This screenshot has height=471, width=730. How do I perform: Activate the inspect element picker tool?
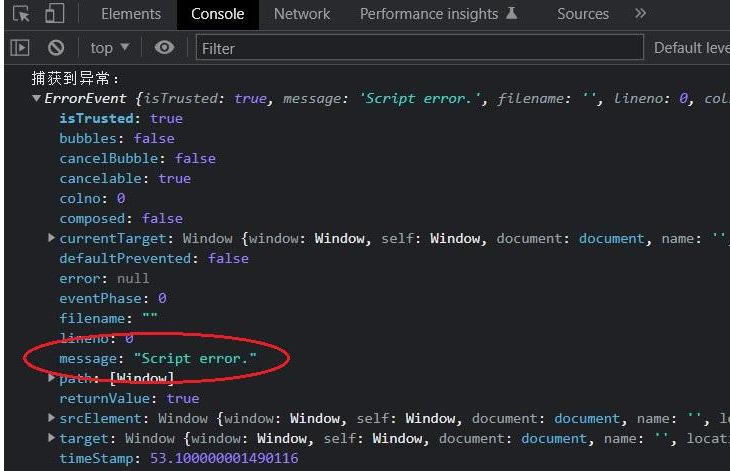click(x=21, y=14)
